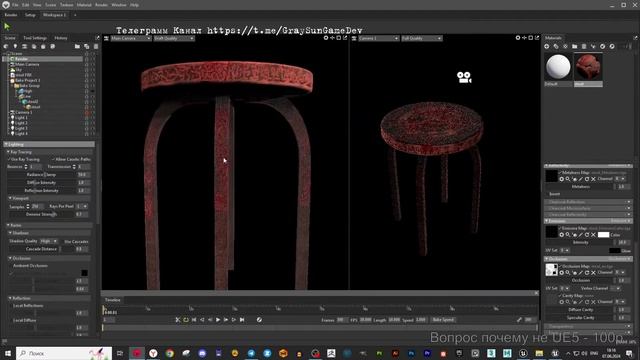
Task: Jump to the last frame in timeline
Action: [242, 320]
